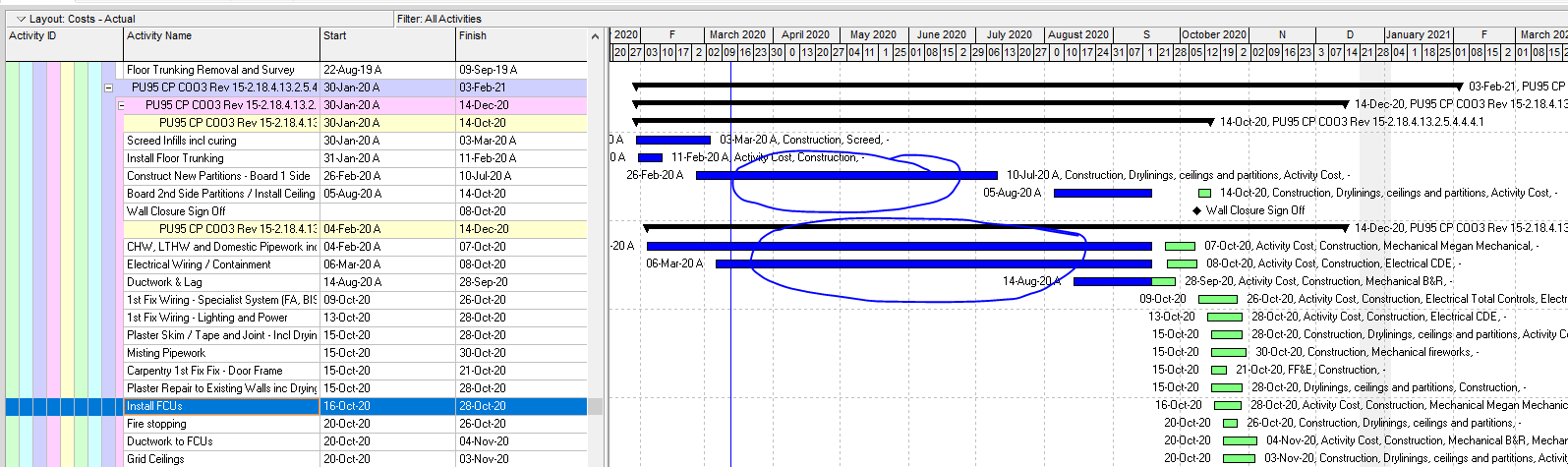1568x467 pixels.
Task: Click the Start column header
Action: pos(387,43)
